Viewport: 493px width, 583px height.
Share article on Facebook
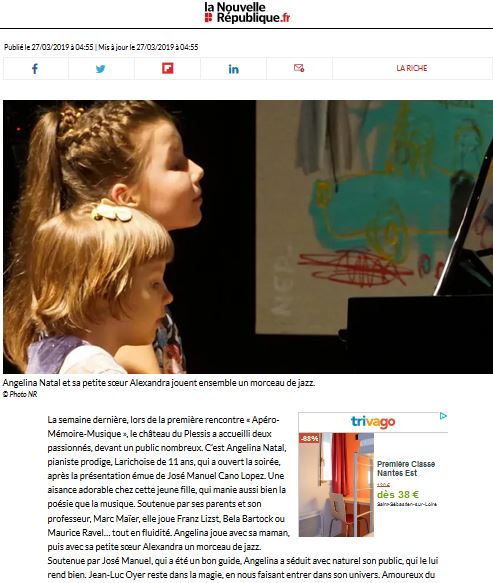(x=35, y=69)
